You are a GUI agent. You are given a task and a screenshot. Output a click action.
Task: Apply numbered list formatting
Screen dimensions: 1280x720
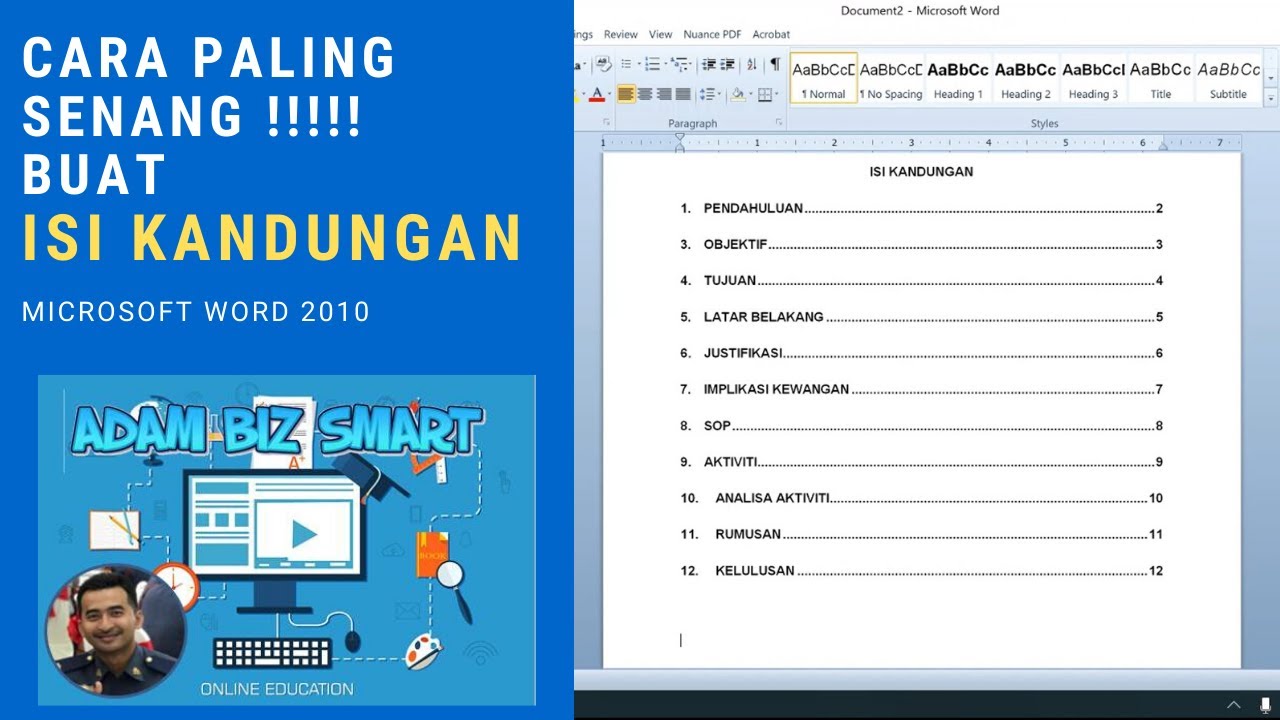[652, 64]
